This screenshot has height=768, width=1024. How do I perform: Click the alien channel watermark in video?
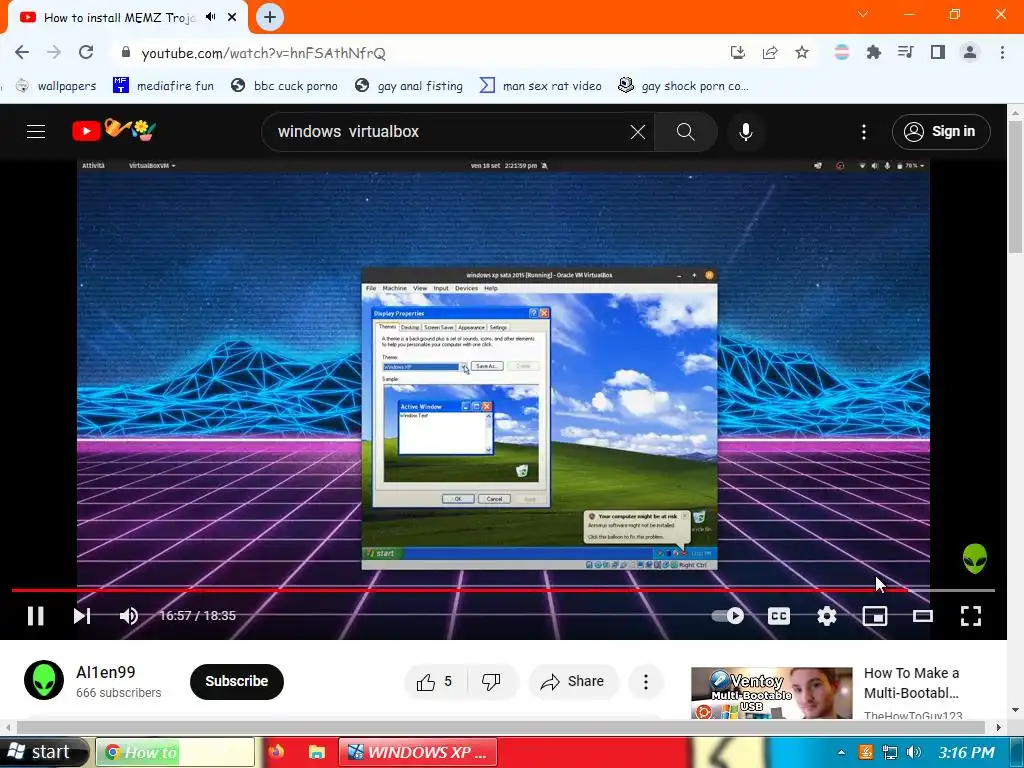975,559
